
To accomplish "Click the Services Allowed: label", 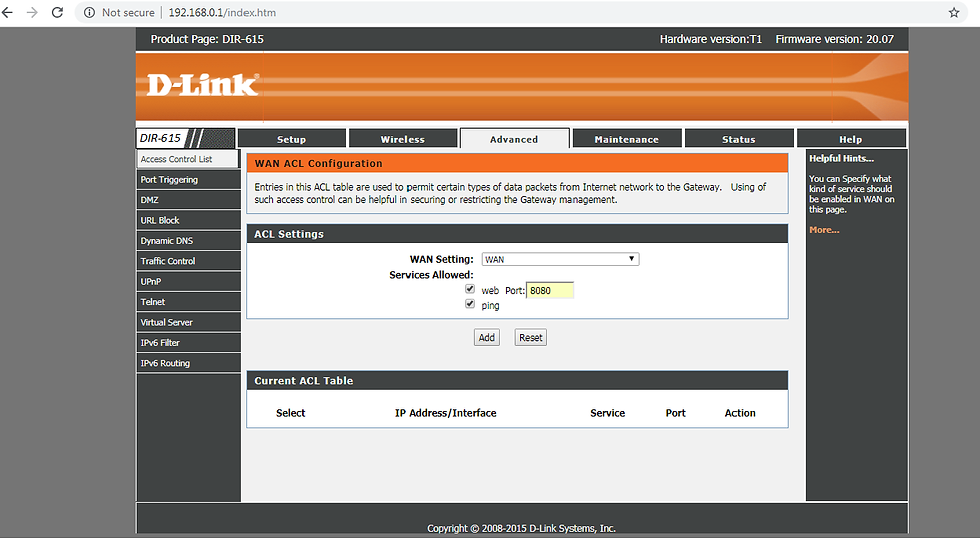I will (x=431, y=275).
